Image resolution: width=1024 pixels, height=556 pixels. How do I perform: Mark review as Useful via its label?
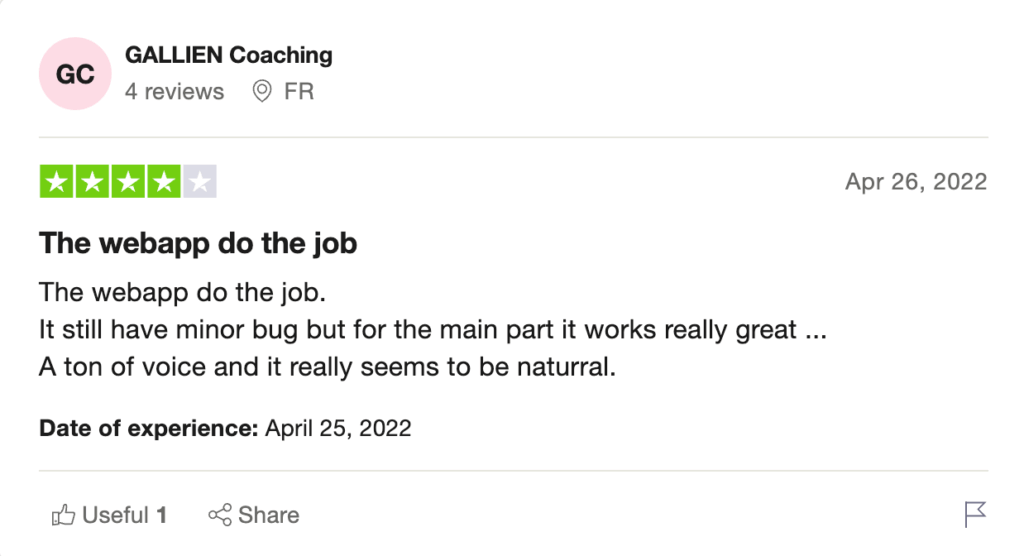point(115,515)
